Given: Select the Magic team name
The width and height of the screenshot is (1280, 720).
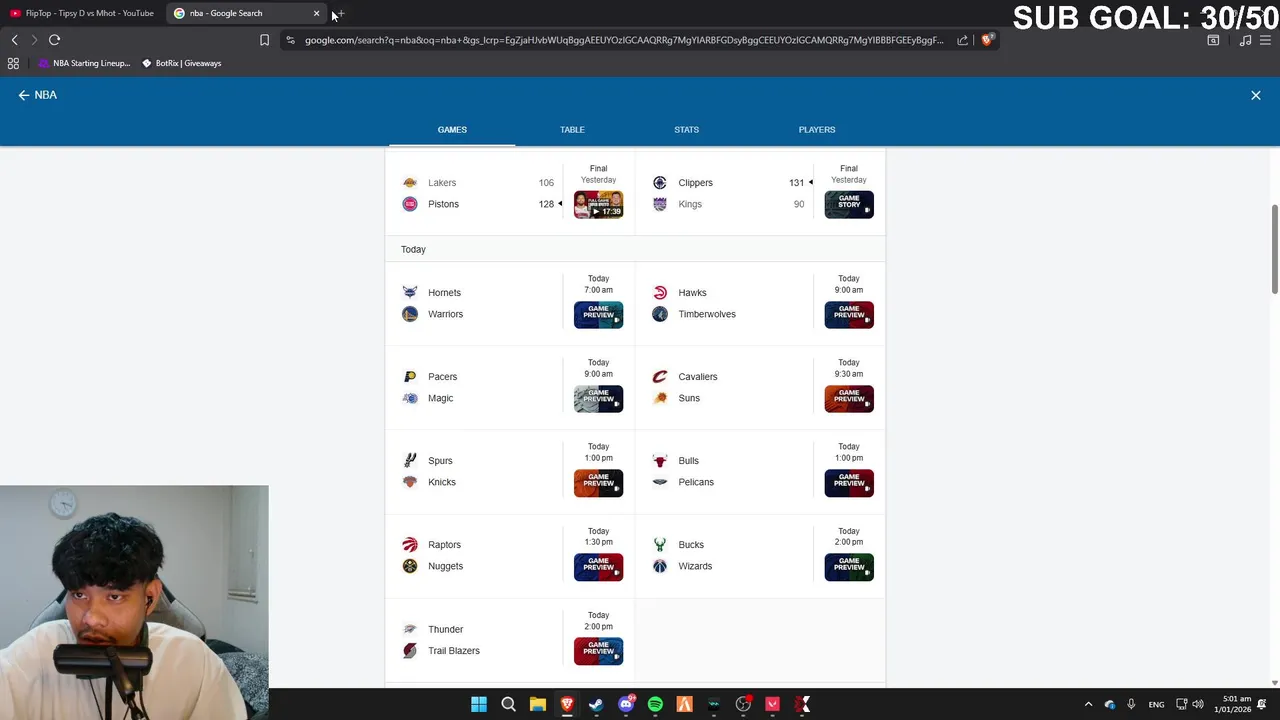Looking at the screenshot, I should tap(440, 398).
